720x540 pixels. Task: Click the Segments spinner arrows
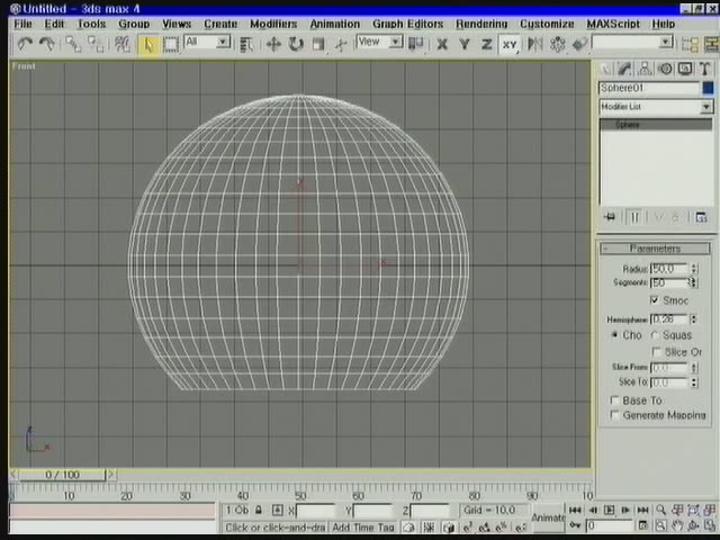pos(693,282)
